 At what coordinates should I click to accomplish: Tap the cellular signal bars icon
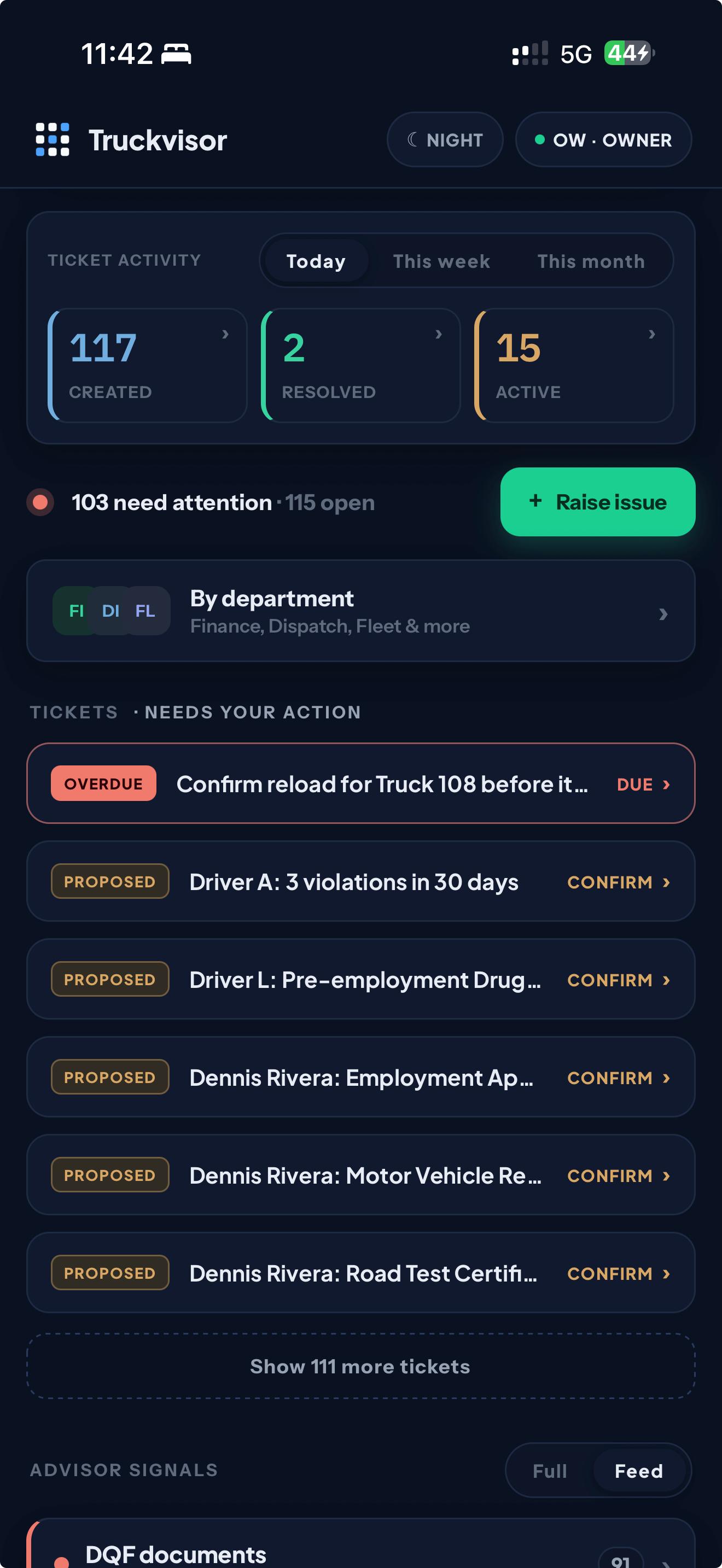pyautogui.click(x=529, y=54)
